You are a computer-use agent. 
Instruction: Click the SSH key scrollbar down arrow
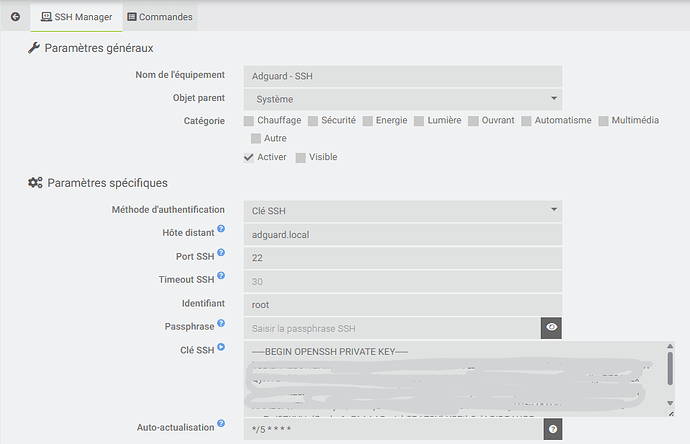click(670, 403)
